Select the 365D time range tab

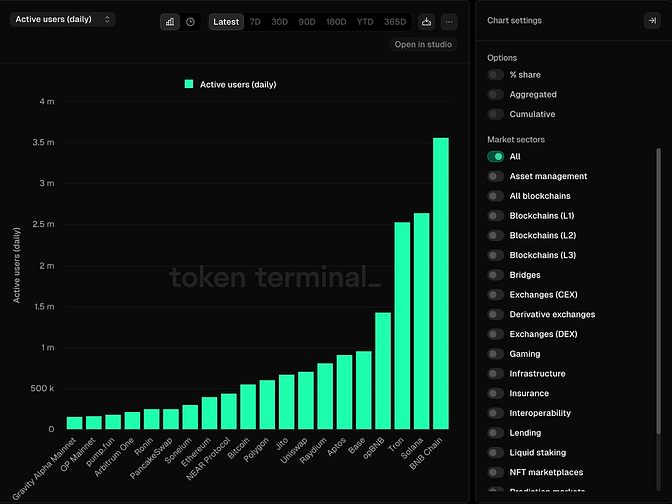point(395,22)
